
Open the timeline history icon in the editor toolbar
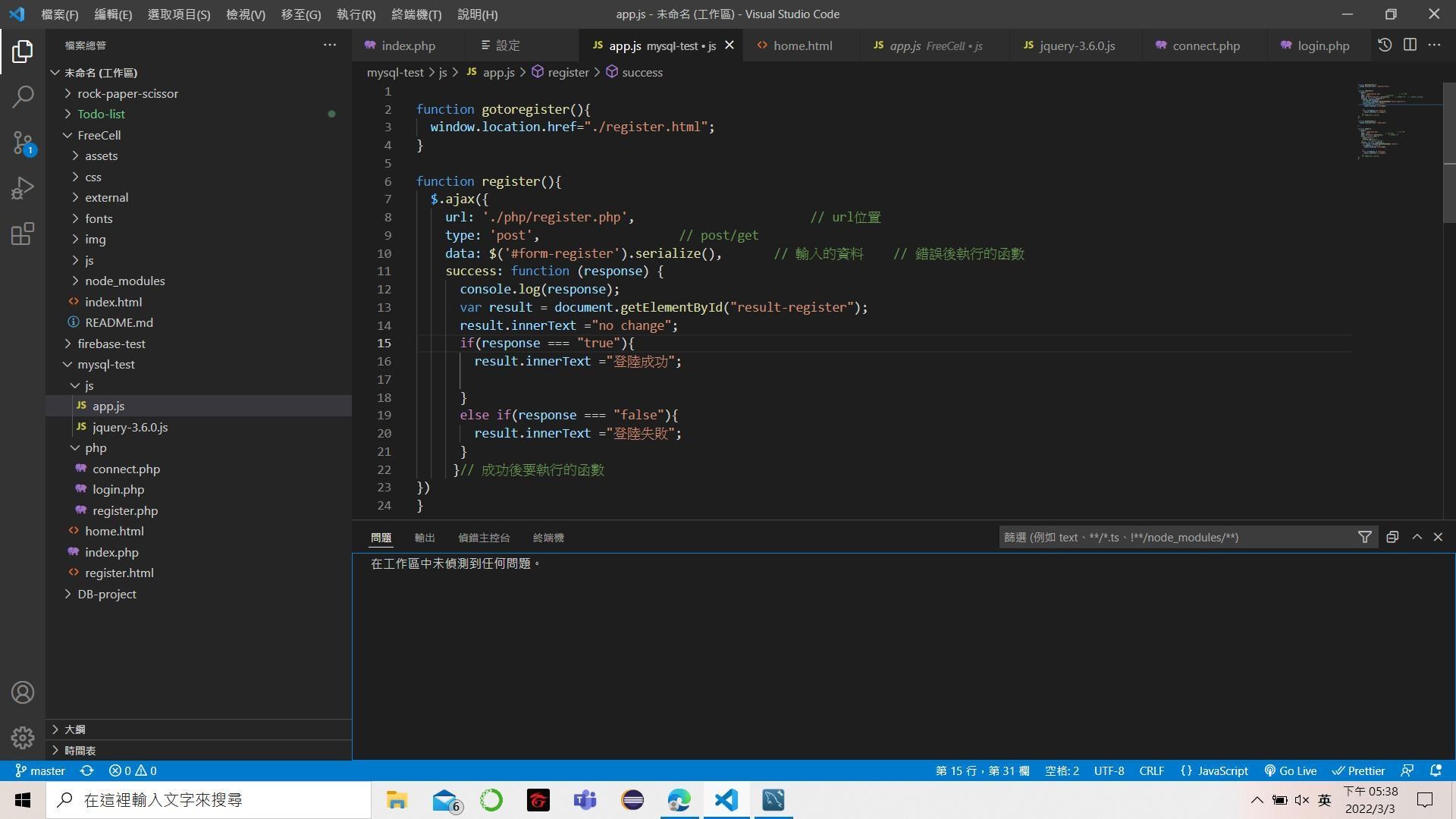tap(1385, 45)
